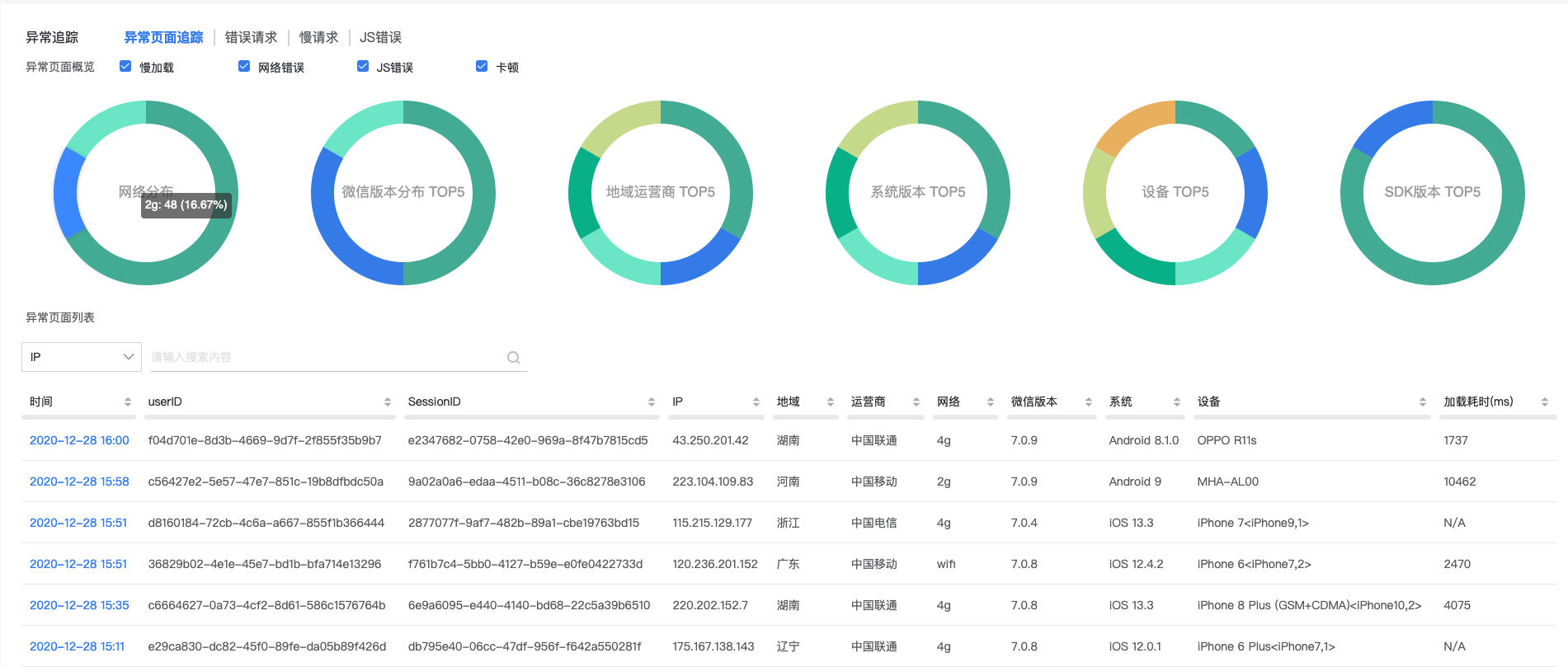The height and width of the screenshot is (667, 1568).
Task: Uncheck the JS错误 checkbox
Action: tap(363, 66)
